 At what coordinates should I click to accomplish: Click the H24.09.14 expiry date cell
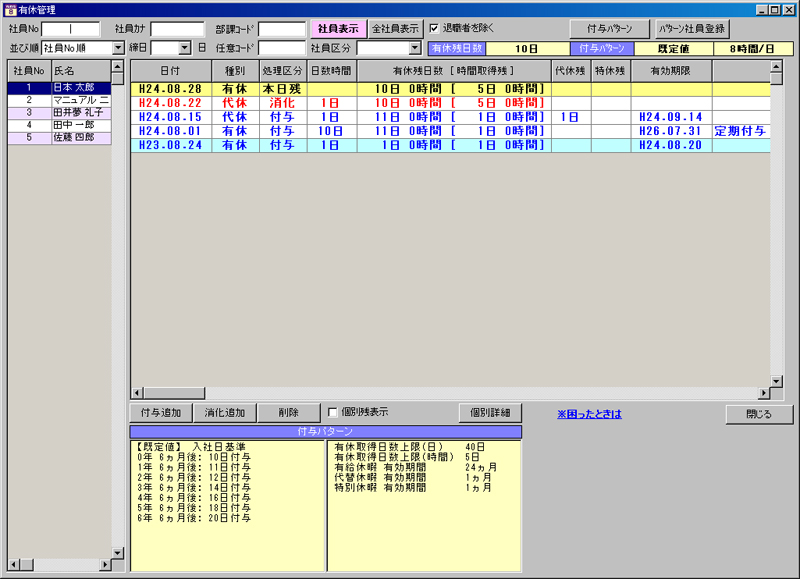pos(671,117)
